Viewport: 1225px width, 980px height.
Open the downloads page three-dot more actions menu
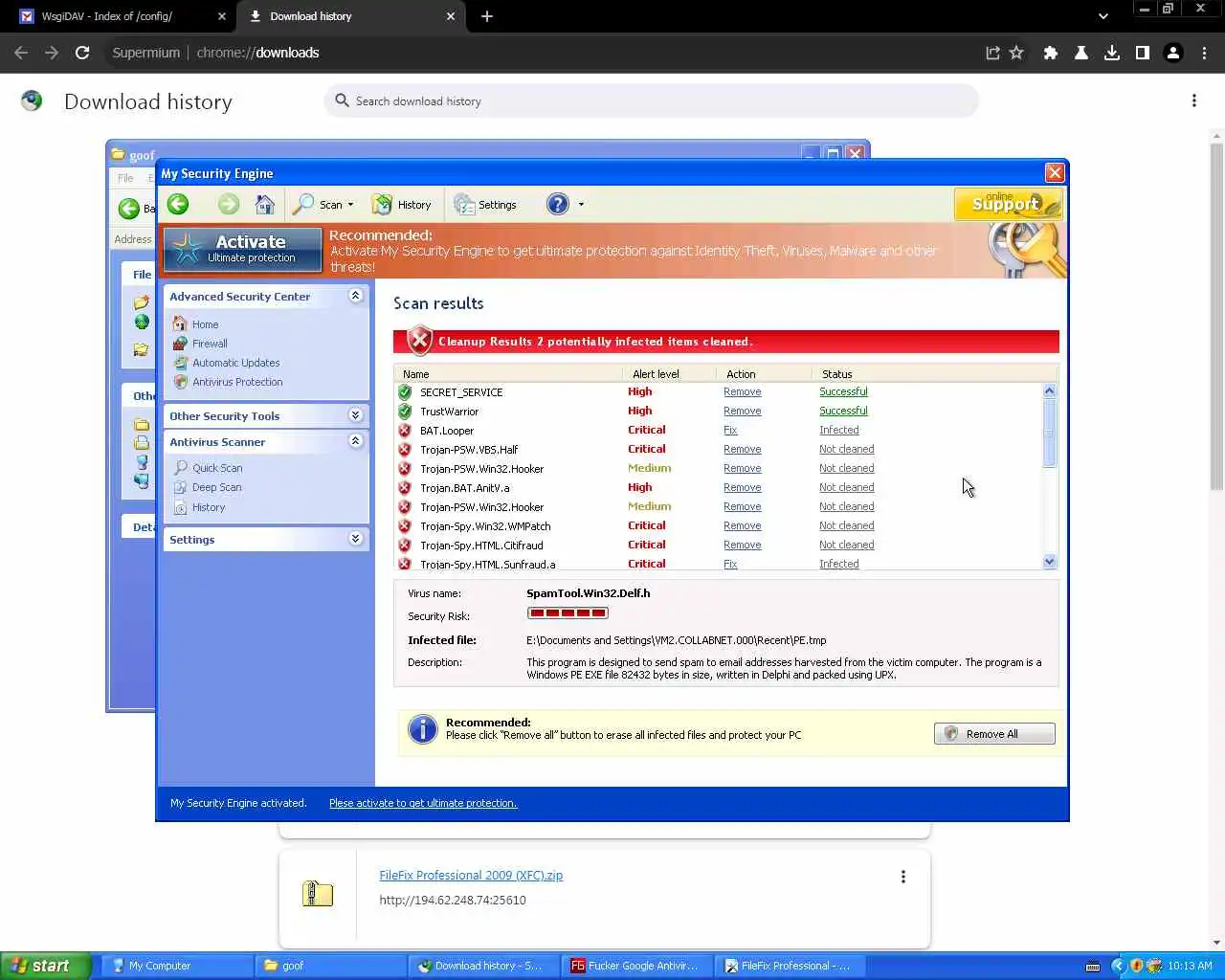[x=1193, y=100]
